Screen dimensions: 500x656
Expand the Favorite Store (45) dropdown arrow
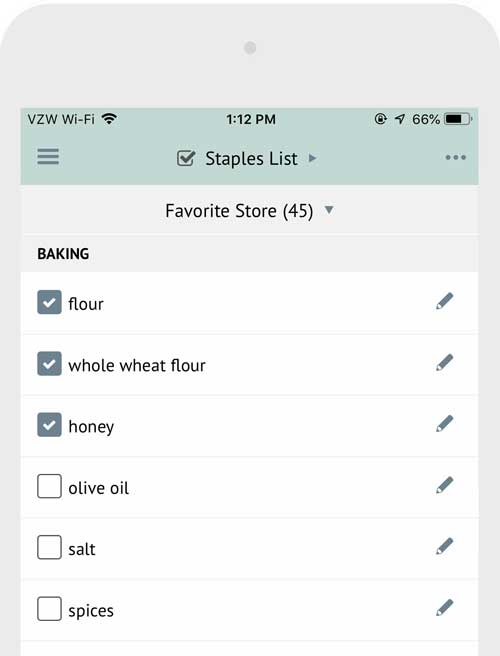[329, 210]
